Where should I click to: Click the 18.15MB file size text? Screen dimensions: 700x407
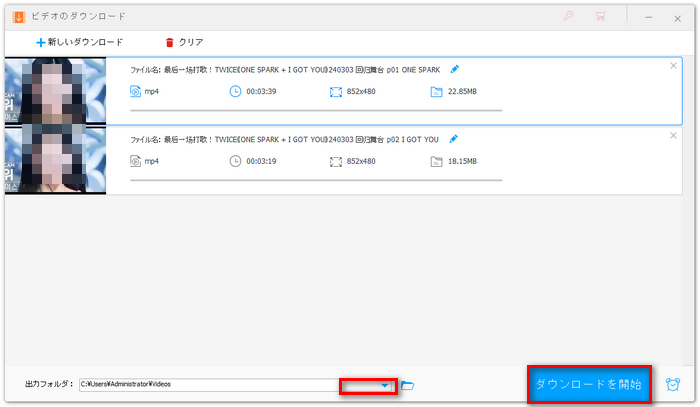[x=462, y=161]
